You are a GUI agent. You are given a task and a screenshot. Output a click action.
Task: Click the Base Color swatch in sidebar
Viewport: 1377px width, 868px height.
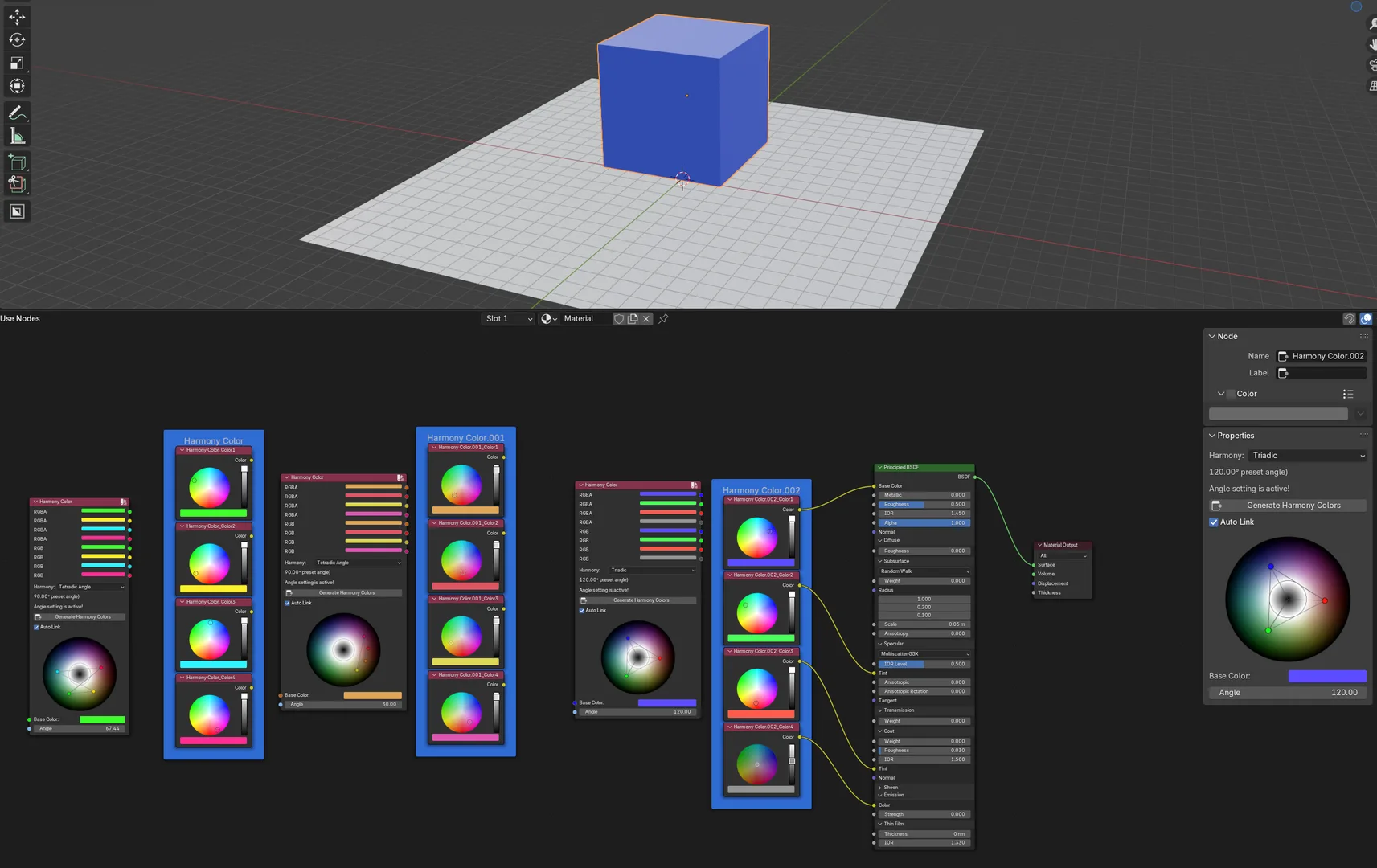tap(1327, 677)
